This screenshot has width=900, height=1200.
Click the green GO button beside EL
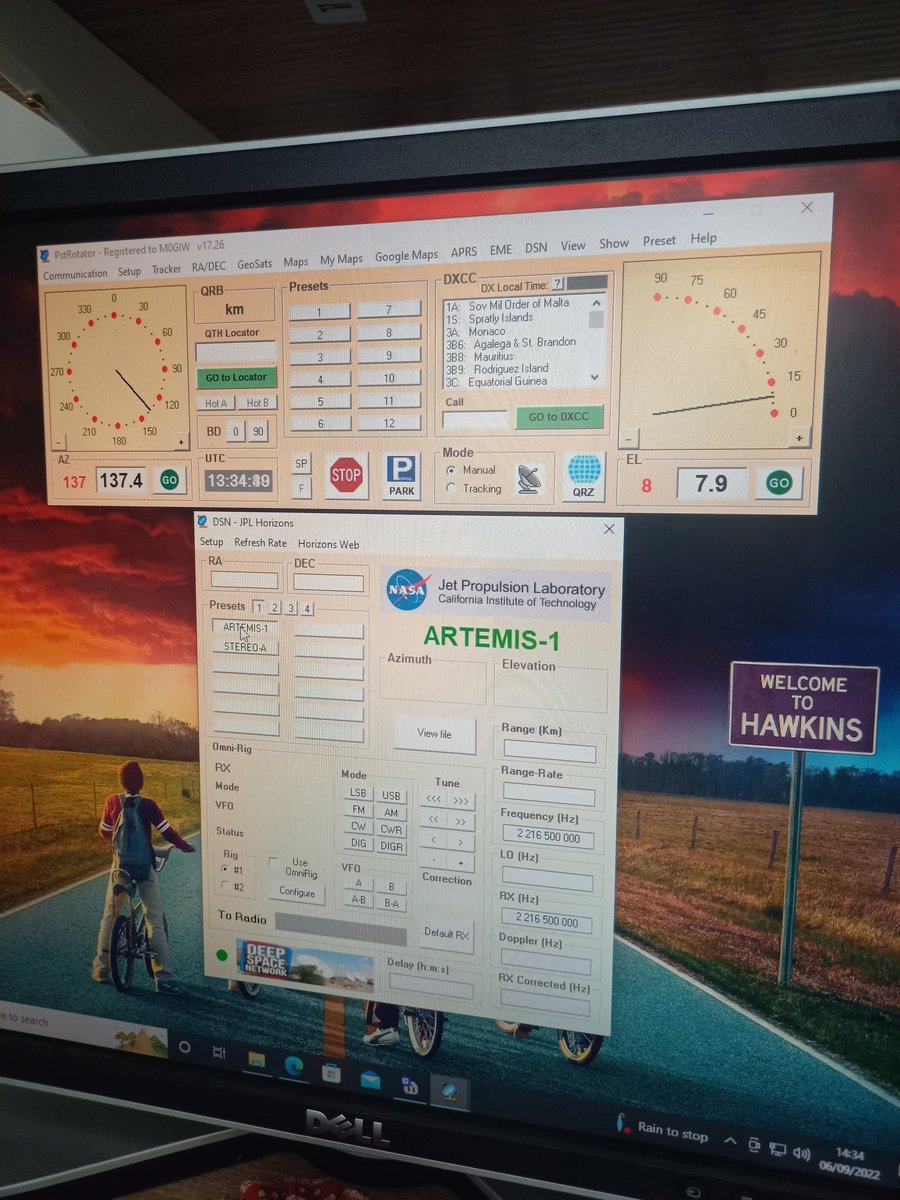pos(778,483)
